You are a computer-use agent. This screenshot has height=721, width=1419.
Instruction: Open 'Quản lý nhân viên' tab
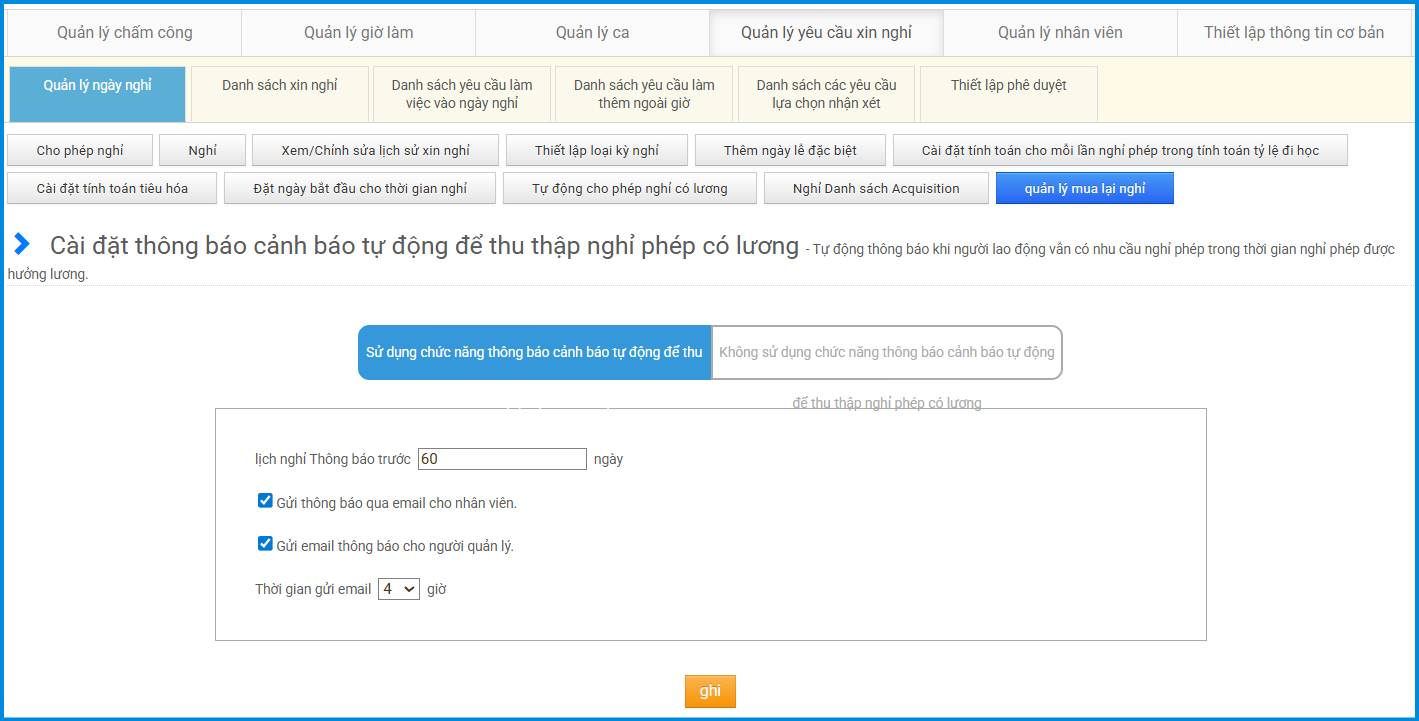tap(1060, 33)
